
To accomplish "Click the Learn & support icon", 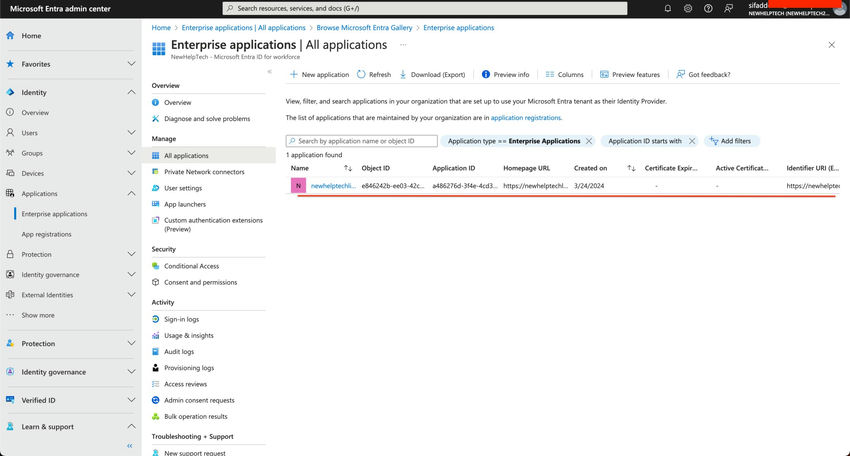I will 10,426.
